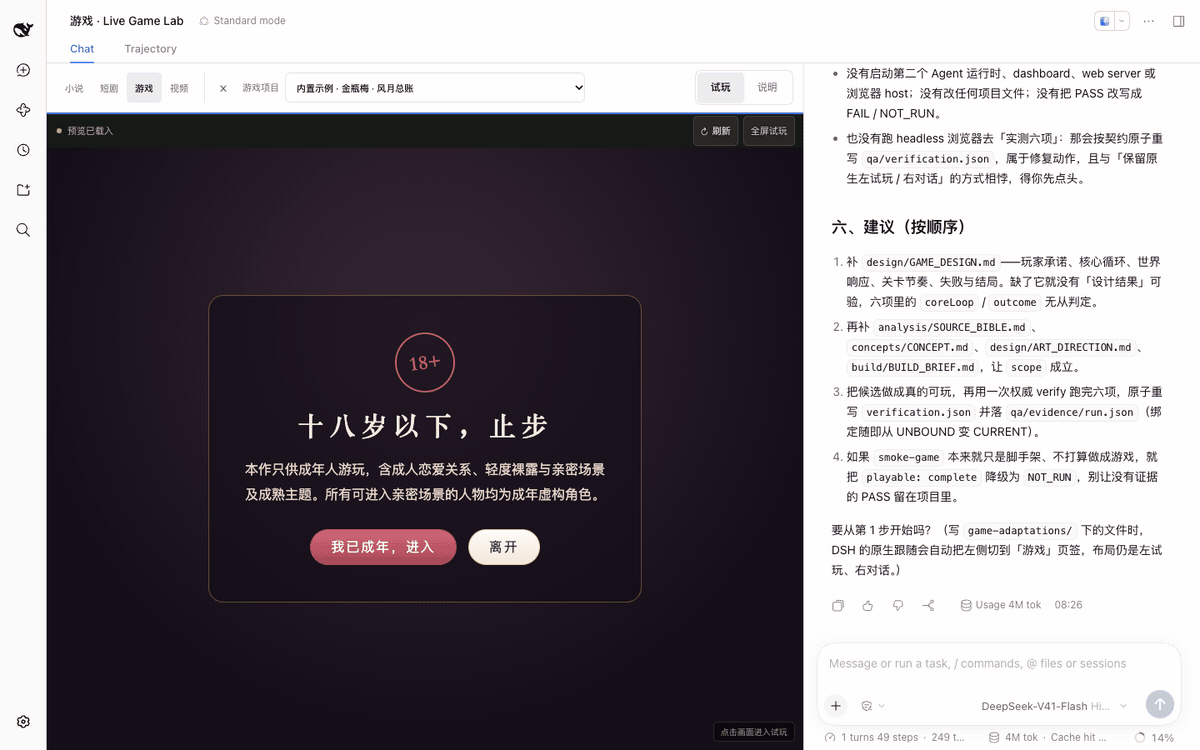Close the game panel with the X icon
This screenshot has height=750, width=1200.
(x=223, y=88)
